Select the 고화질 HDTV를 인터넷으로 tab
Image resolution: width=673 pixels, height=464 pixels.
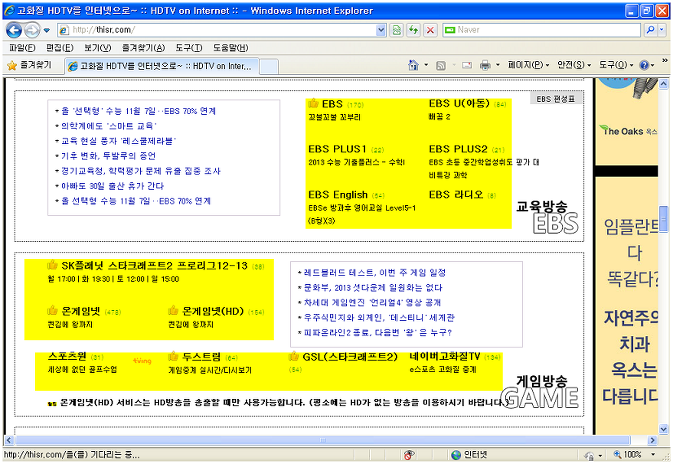tap(162, 66)
